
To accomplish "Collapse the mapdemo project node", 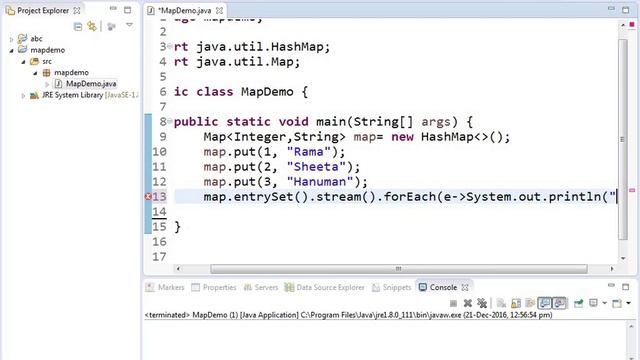I will pos(11,51).
